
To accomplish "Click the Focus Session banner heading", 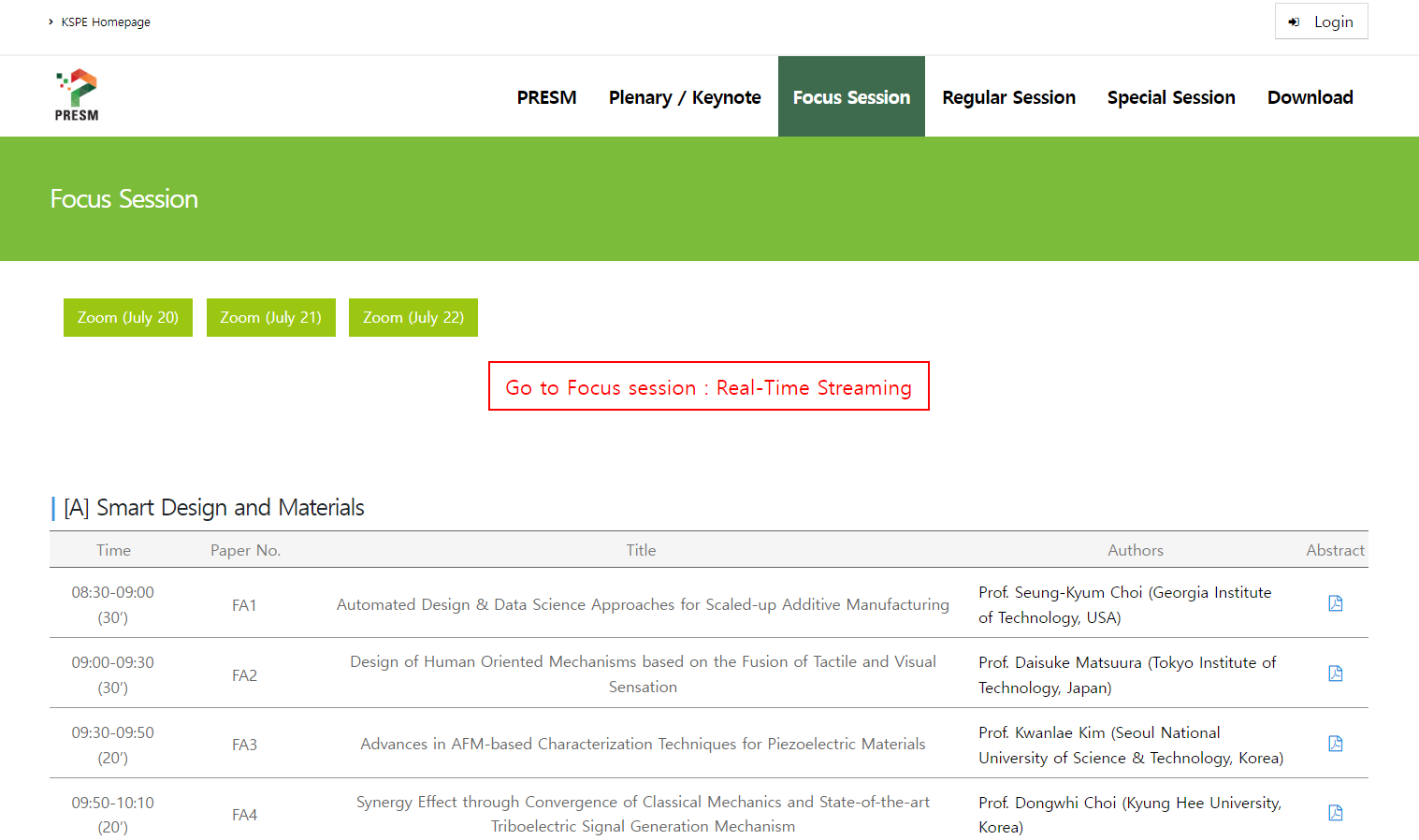I will [124, 198].
